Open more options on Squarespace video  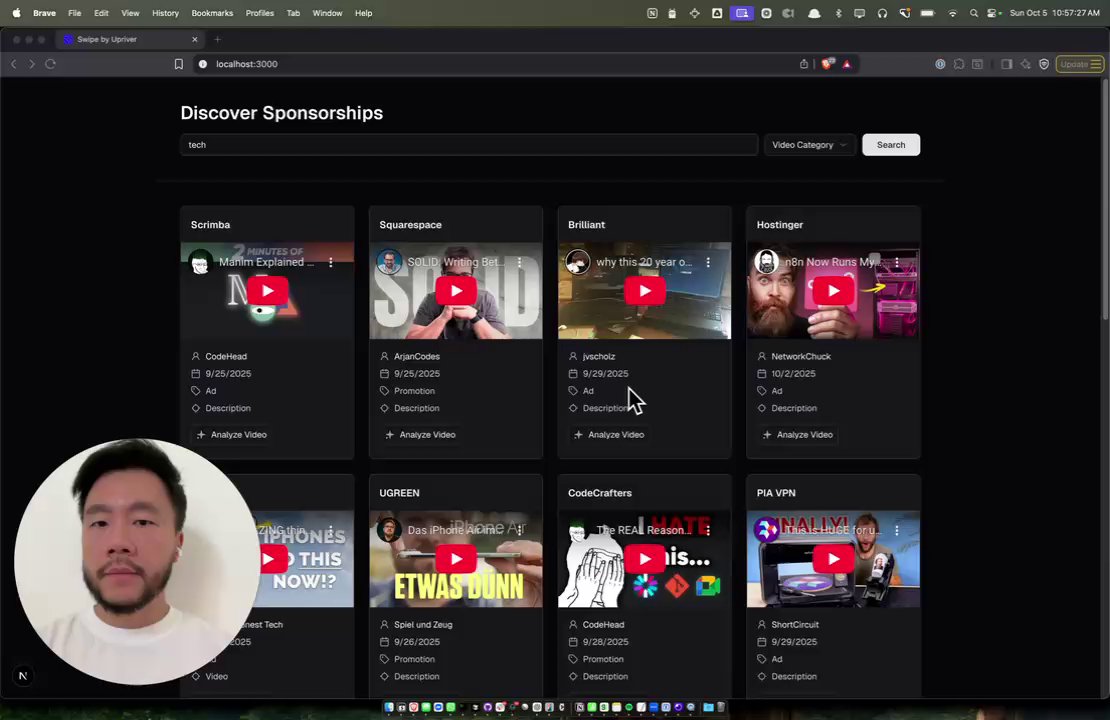click(x=520, y=262)
